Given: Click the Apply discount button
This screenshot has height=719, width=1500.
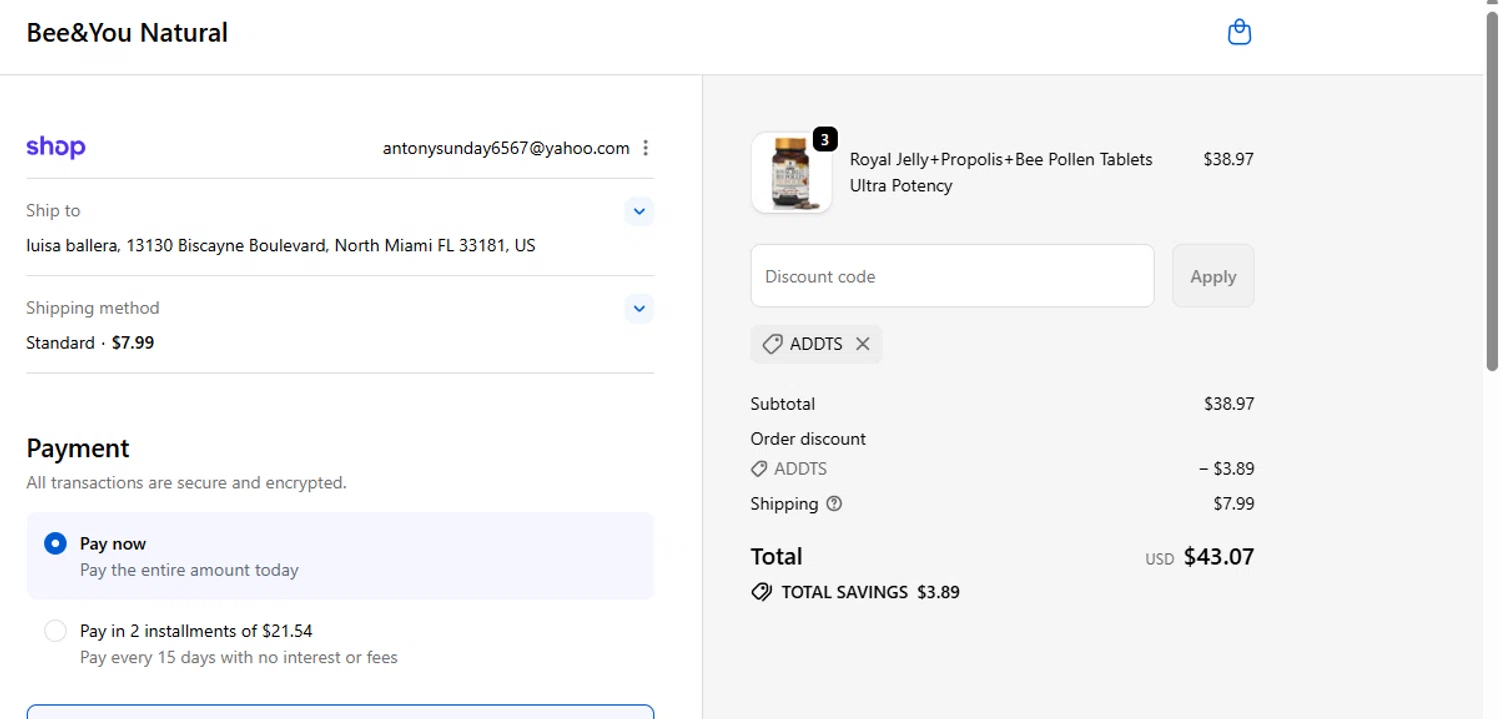Looking at the screenshot, I should [x=1213, y=276].
